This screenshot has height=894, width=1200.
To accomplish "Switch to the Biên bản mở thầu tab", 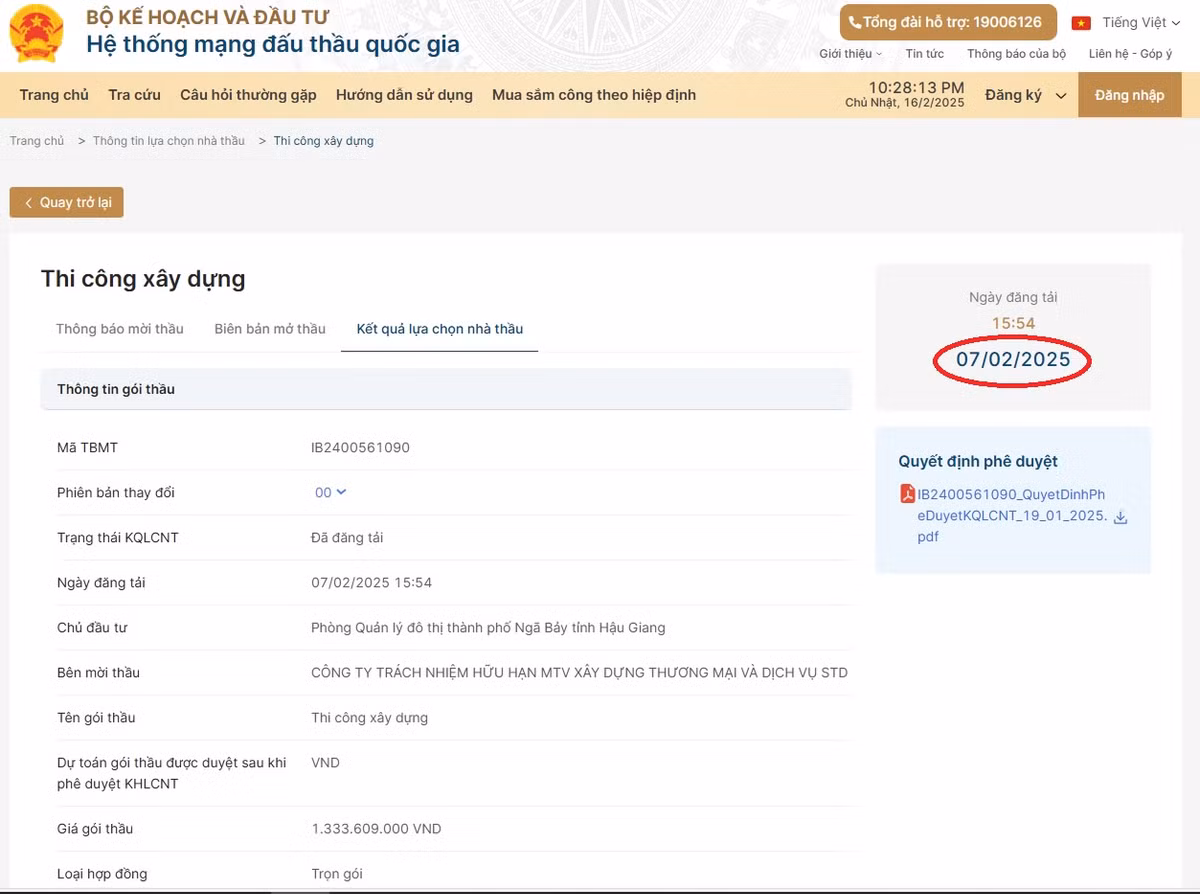I will point(270,328).
